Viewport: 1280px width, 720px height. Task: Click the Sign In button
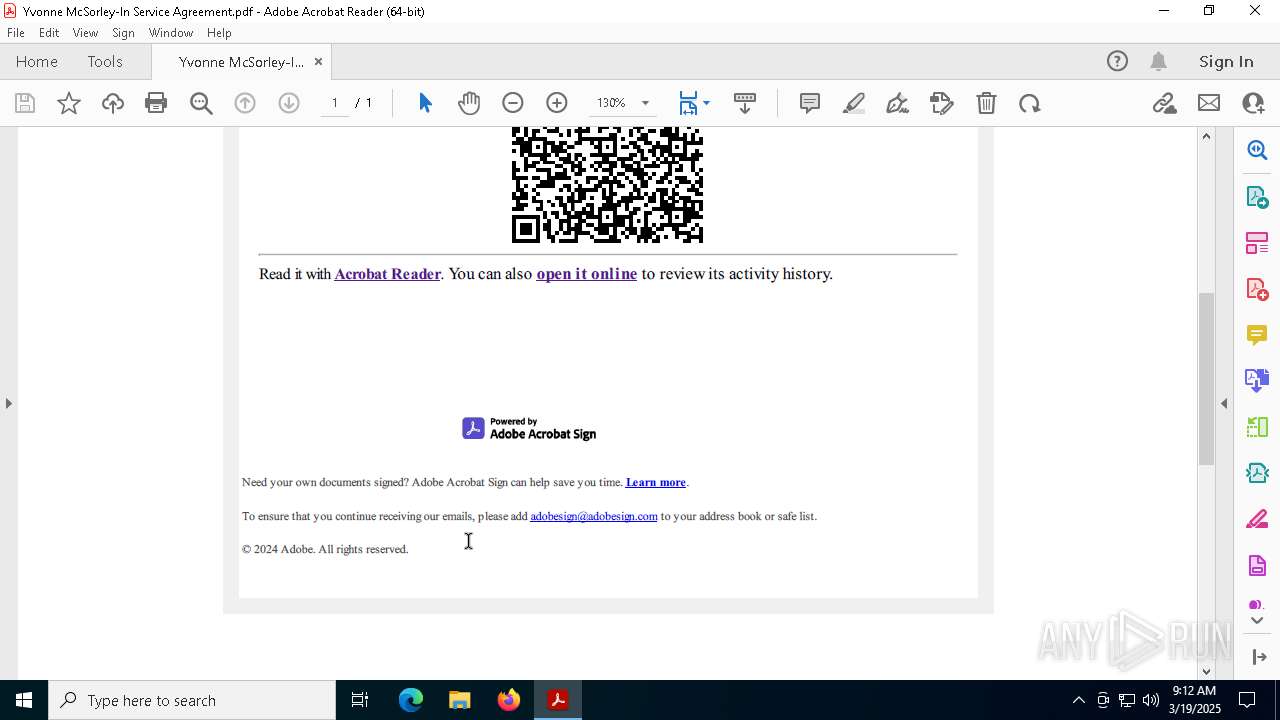[x=1226, y=62]
